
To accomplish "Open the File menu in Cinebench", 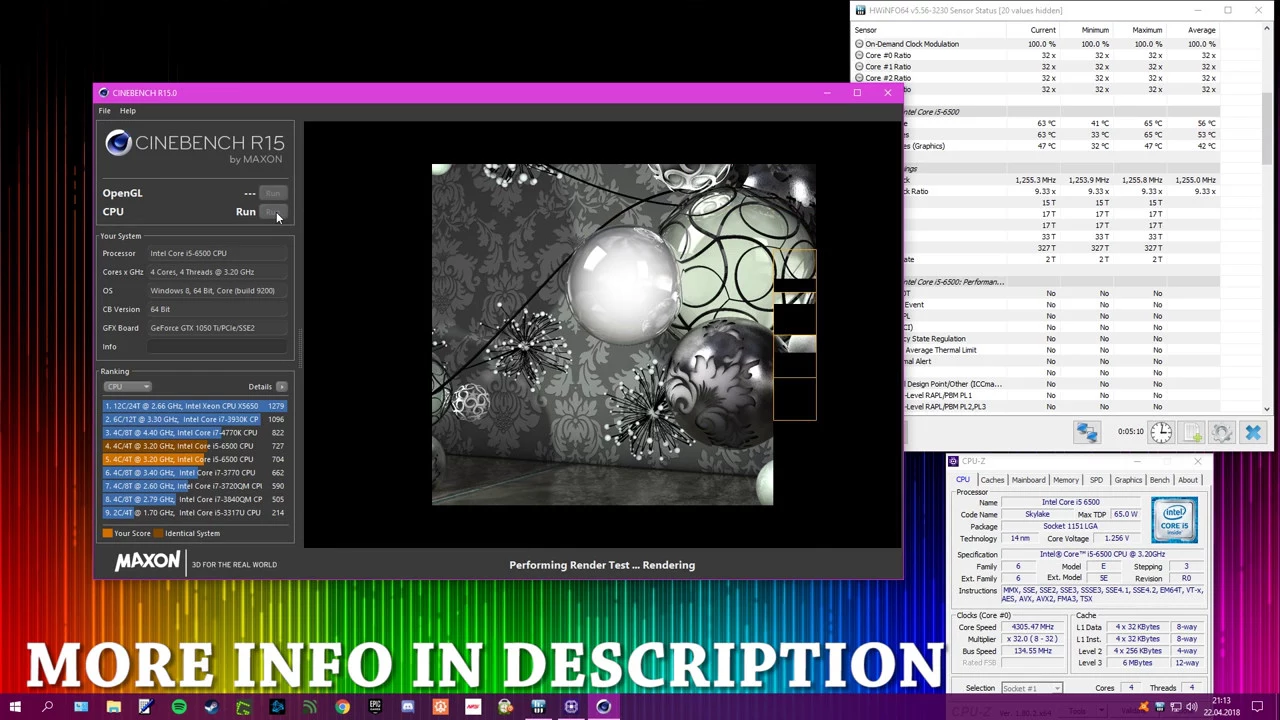I will tap(104, 110).
